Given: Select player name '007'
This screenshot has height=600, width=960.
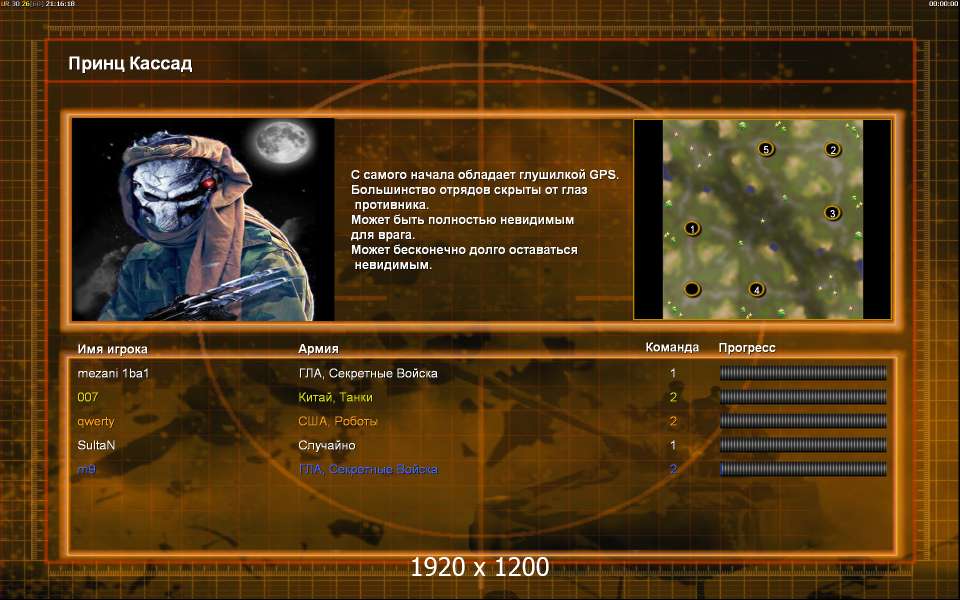Looking at the screenshot, I should (x=88, y=397).
